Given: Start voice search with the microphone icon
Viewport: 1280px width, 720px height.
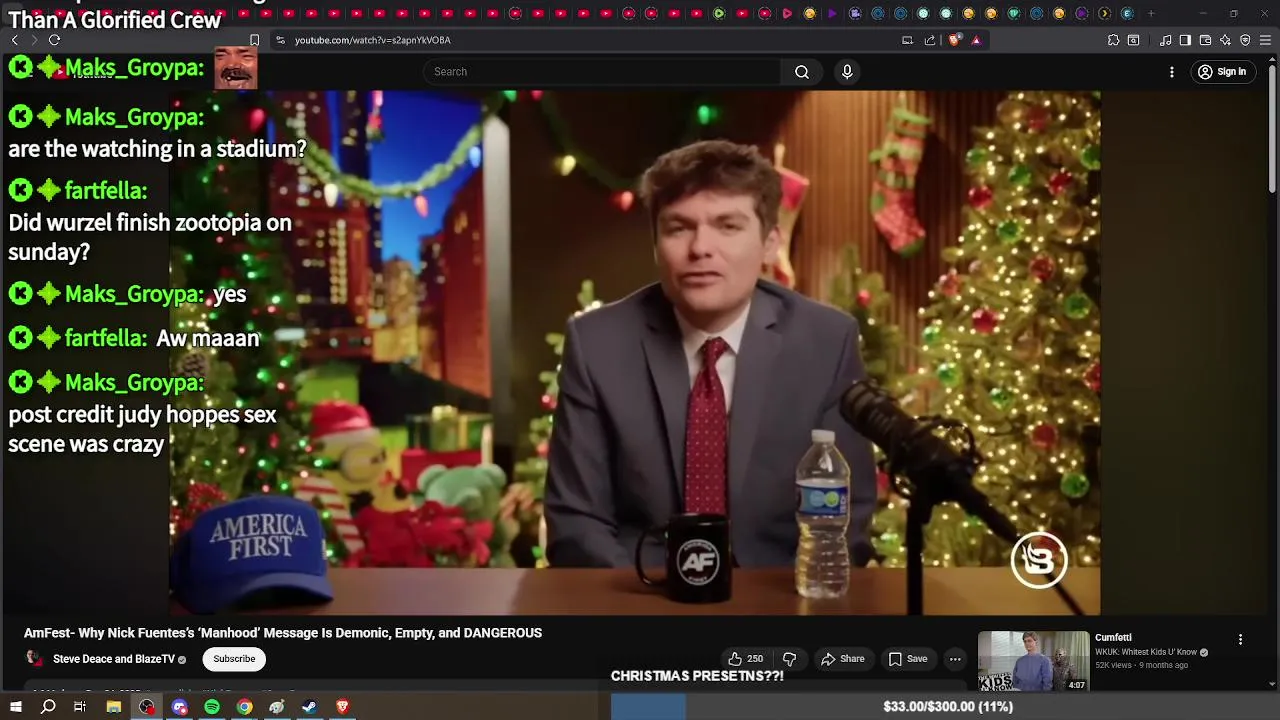Looking at the screenshot, I should pos(847,72).
